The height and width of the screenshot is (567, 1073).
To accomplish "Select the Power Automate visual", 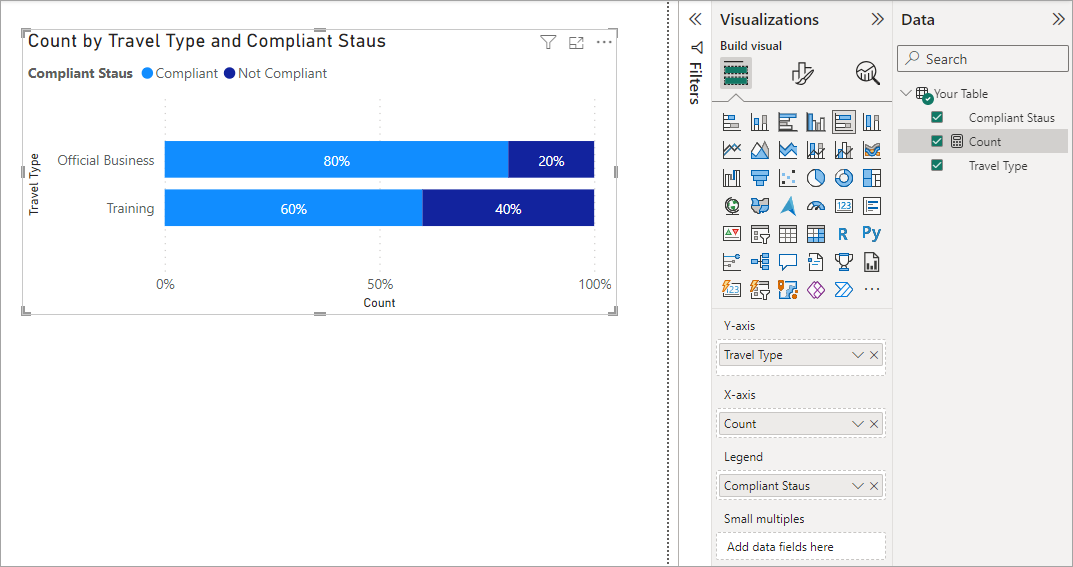I will pos(844,289).
